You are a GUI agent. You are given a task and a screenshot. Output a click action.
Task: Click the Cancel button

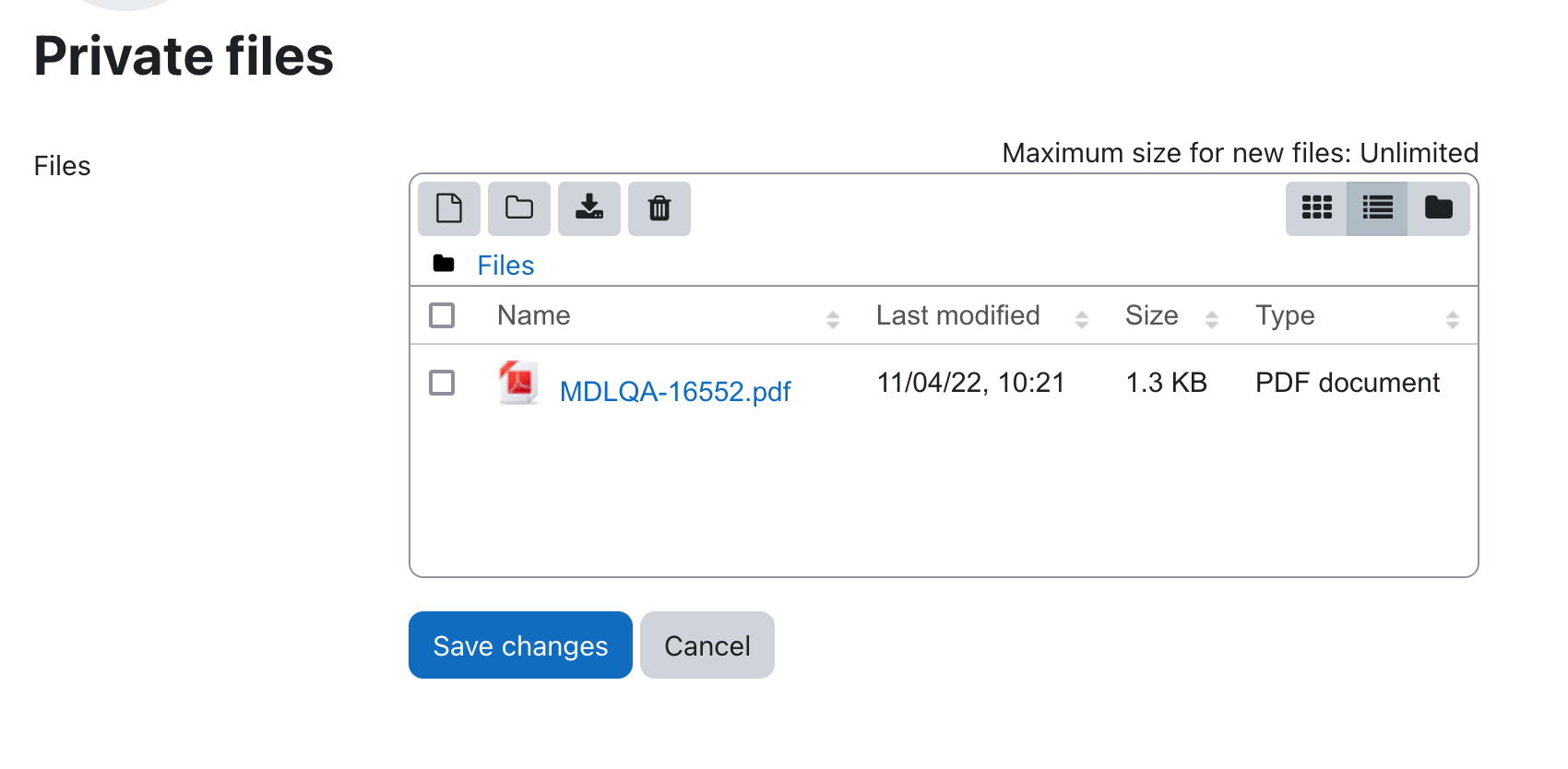pyautogui.click(x=707, y=645)
